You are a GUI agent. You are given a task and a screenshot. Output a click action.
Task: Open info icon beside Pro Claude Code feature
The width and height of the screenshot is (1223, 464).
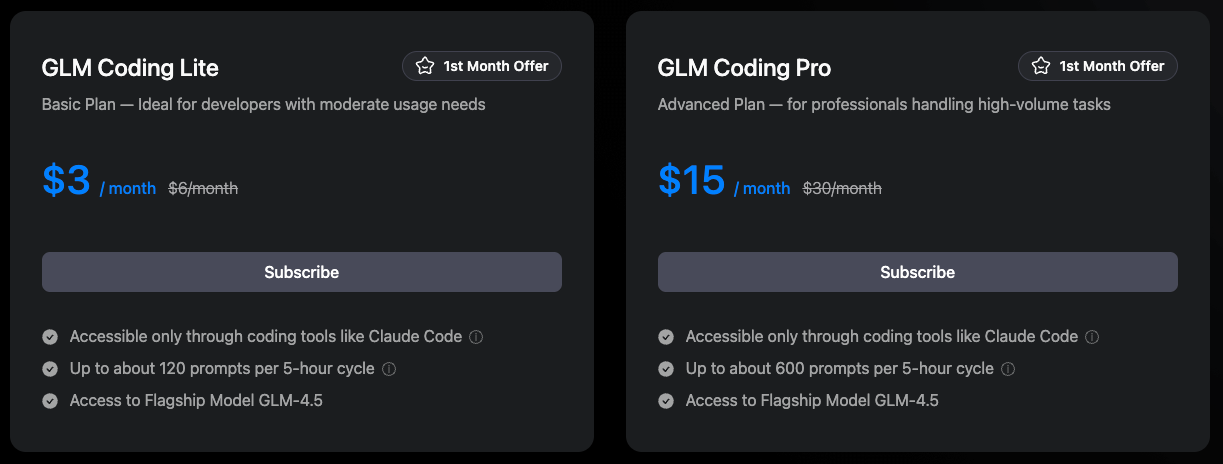1092,337
